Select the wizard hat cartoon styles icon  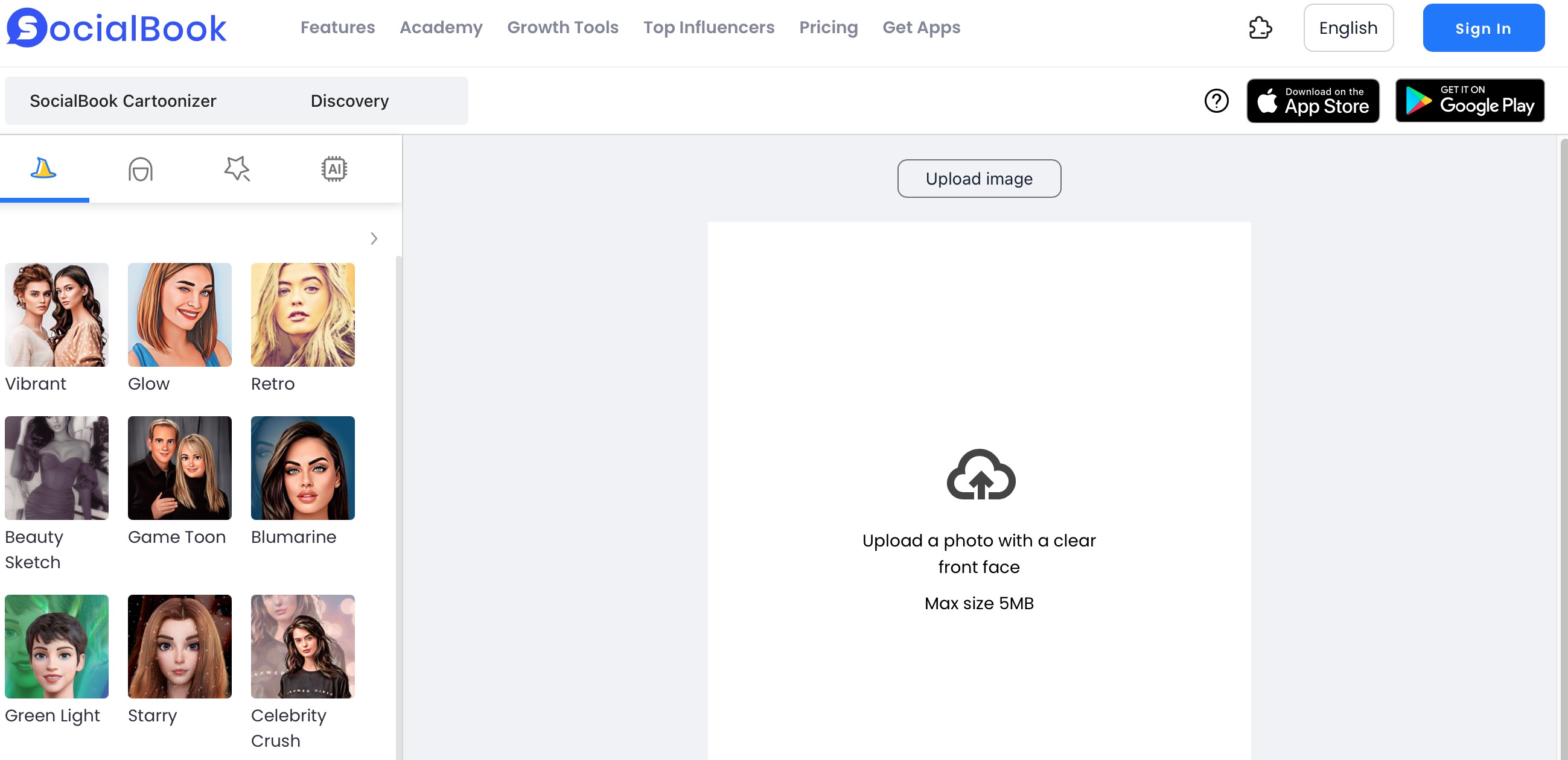point(45,168)
